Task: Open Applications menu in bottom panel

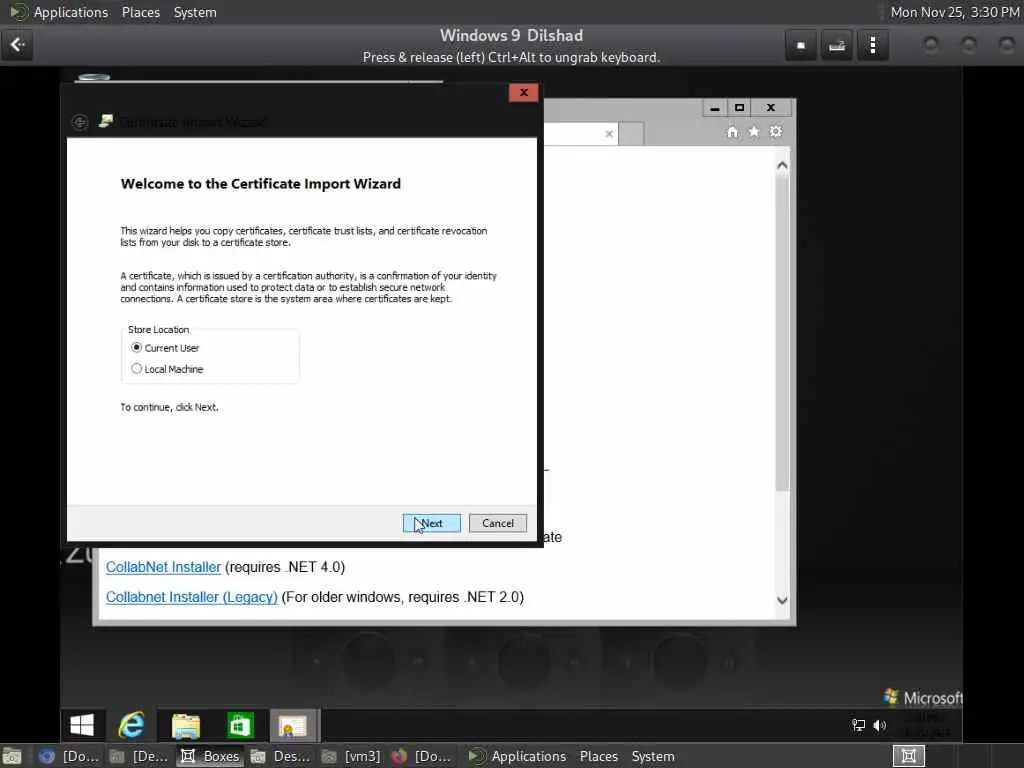Action: (x=517, y=756)
